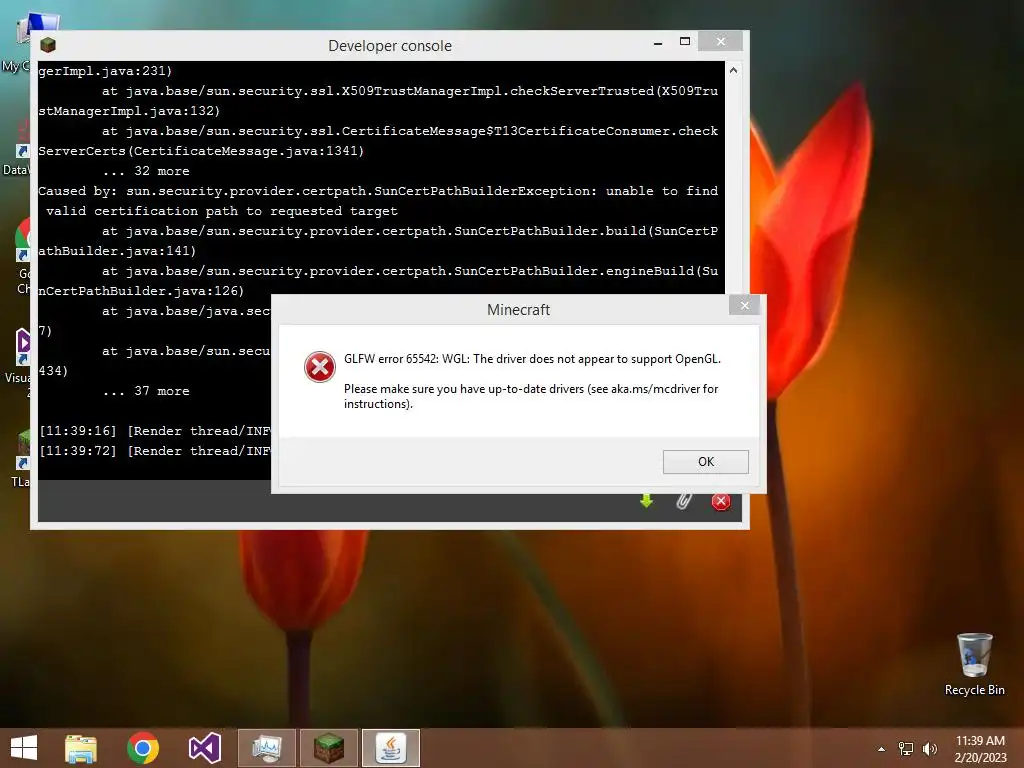Select the Google Chrome desktop shortcut

pos(21,256)
